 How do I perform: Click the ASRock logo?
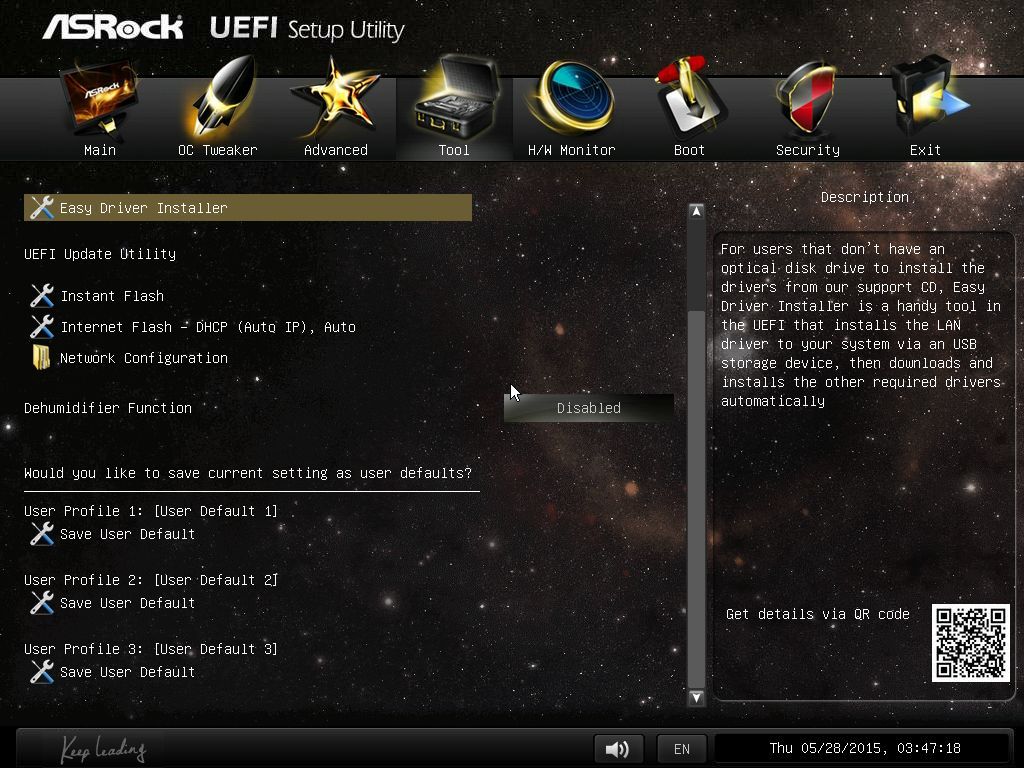112,27
